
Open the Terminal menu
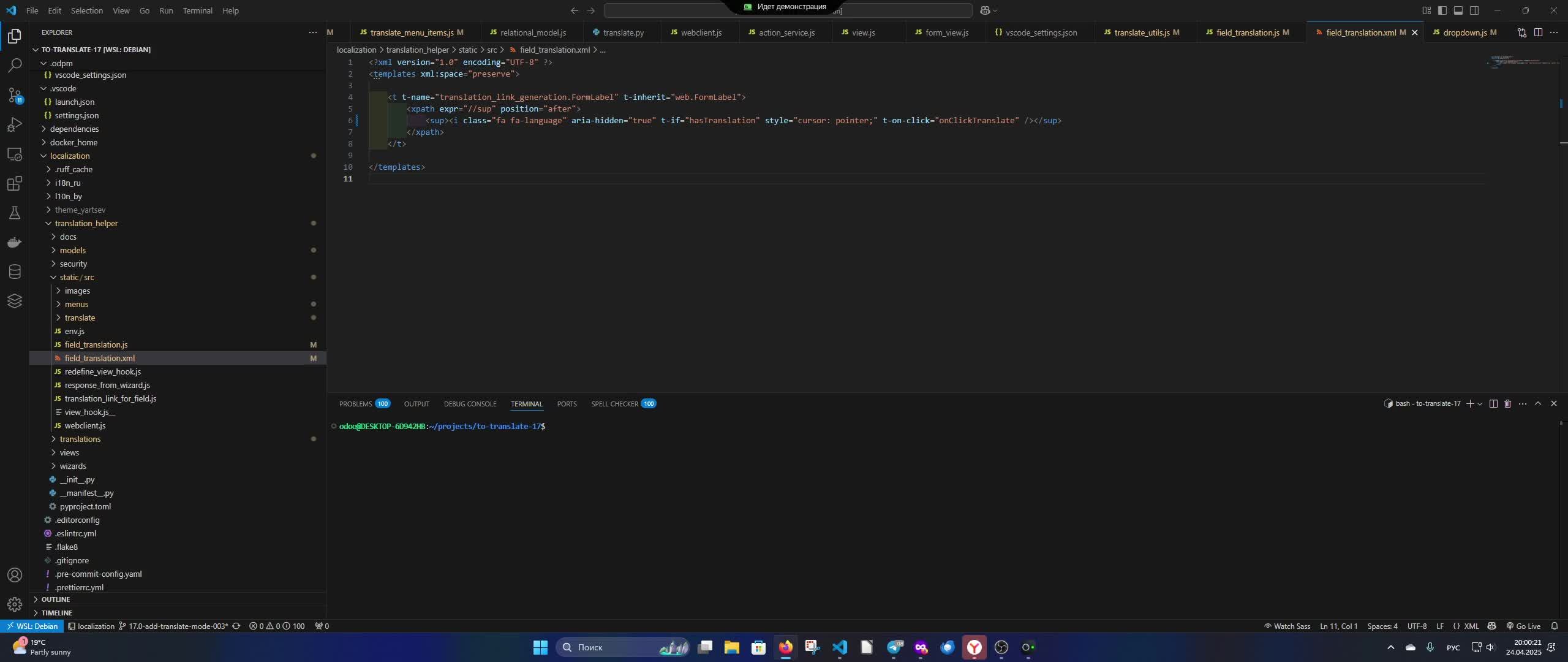(197, 10)
